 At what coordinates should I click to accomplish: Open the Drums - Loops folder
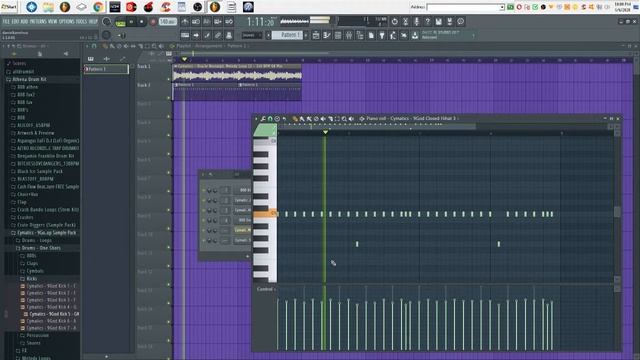coord(36,240)
